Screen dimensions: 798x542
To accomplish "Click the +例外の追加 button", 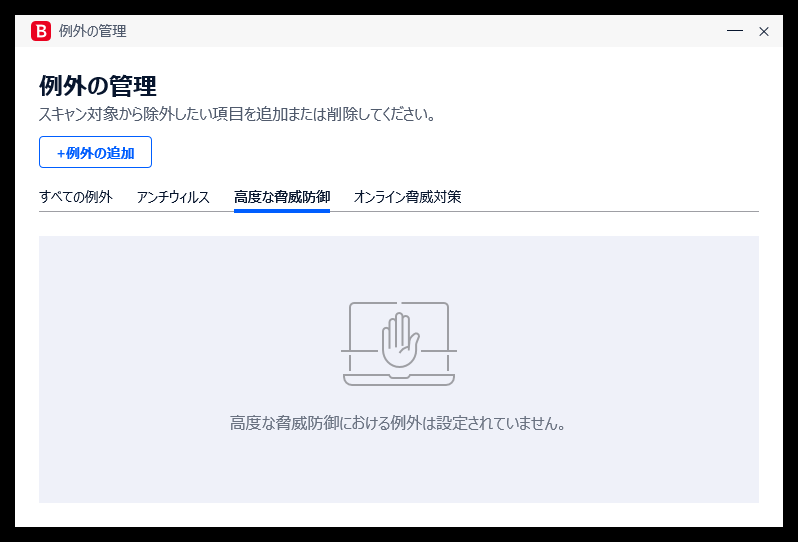I will pyautogui.click(x=95, y=152).
